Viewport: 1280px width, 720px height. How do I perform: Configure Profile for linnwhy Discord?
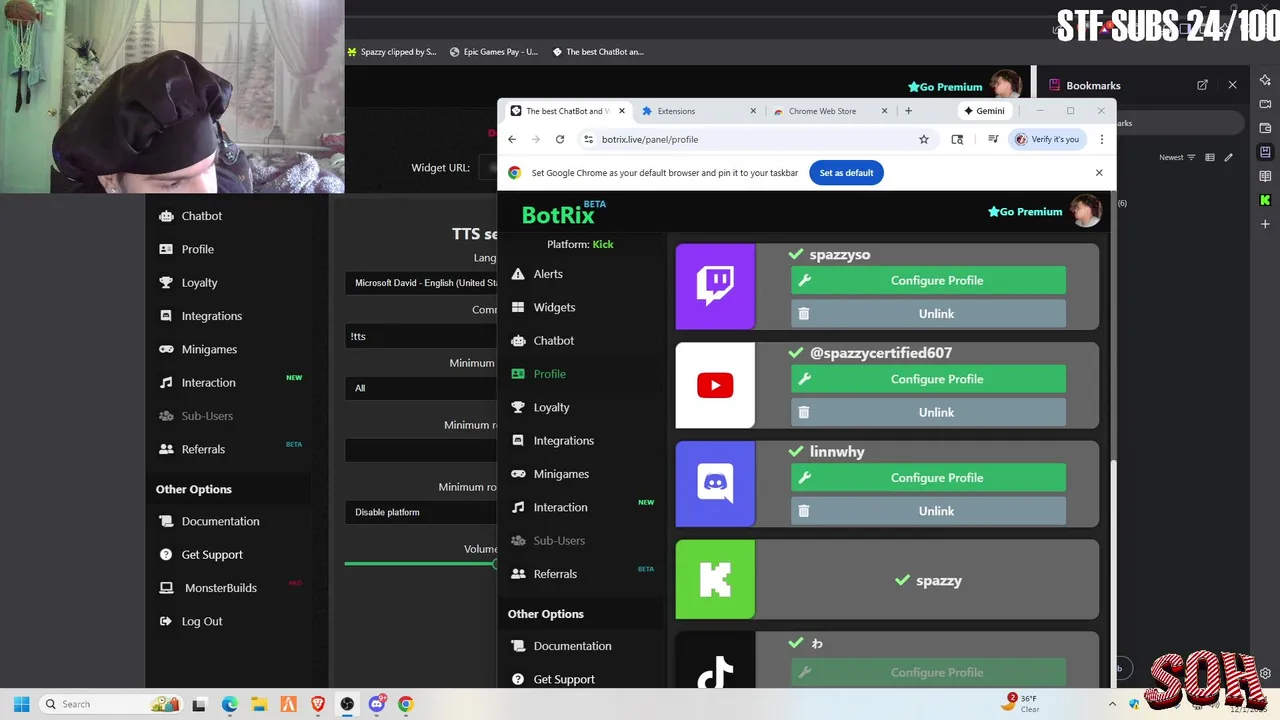coord(928,478)
